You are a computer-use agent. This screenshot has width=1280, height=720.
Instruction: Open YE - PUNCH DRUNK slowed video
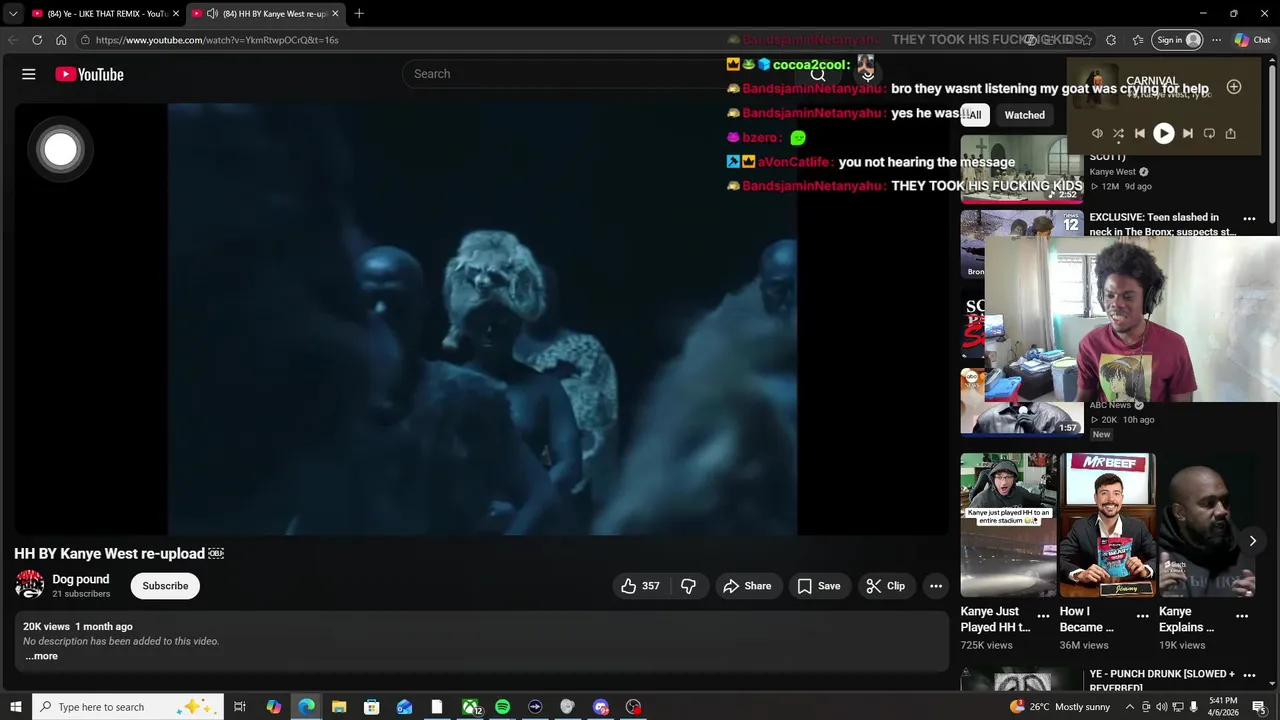pos(1162,680)
